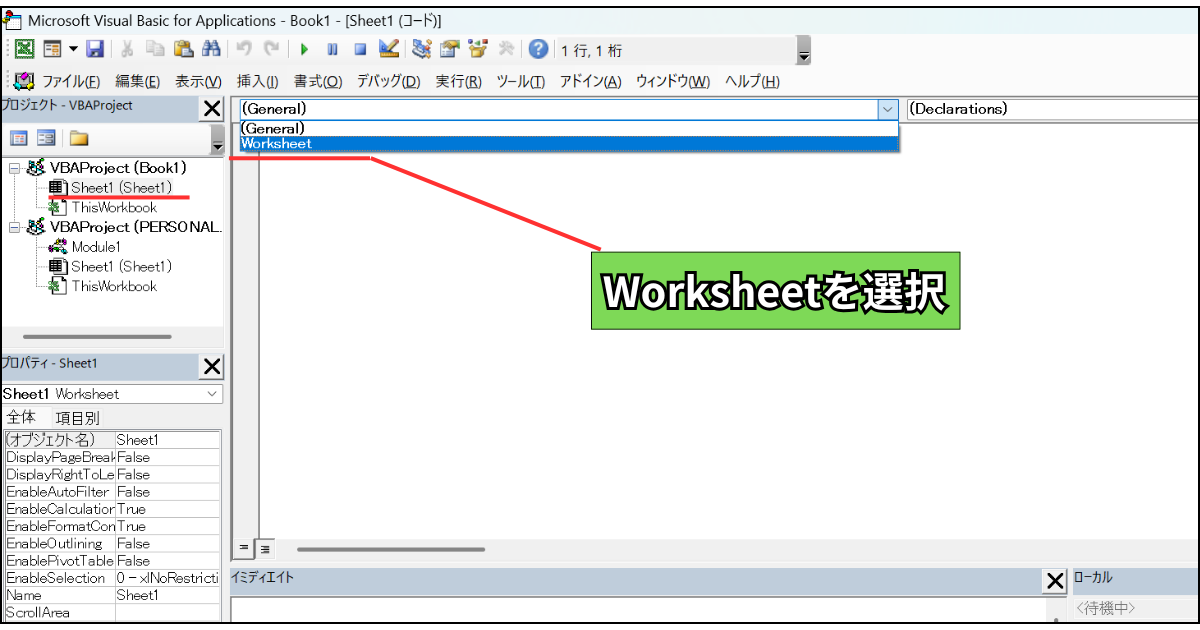
Task: Click the View Code icon in Project panel
Action: 19,138
